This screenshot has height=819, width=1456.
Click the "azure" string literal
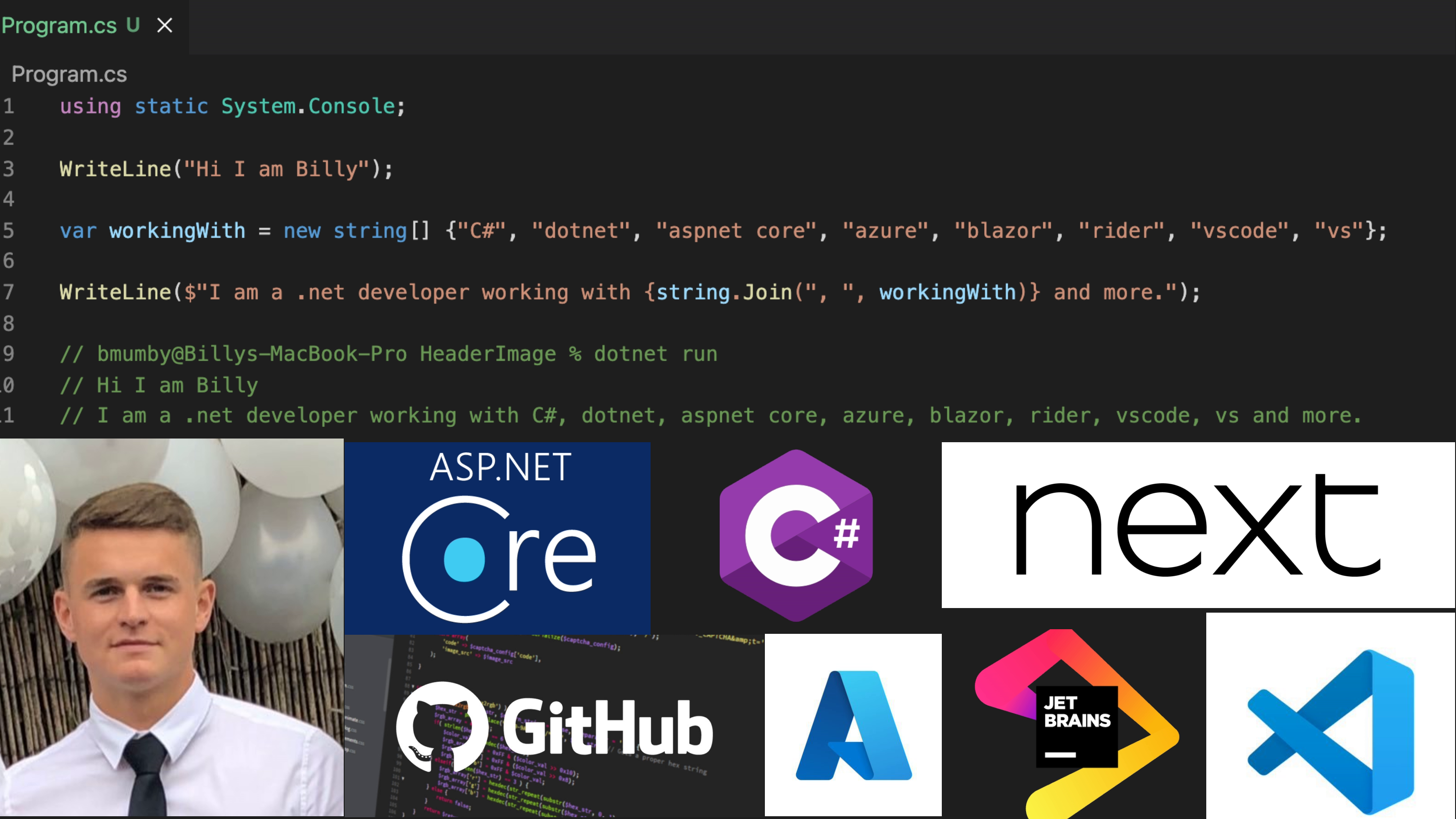pyautogui.click(x=886, y=231)
